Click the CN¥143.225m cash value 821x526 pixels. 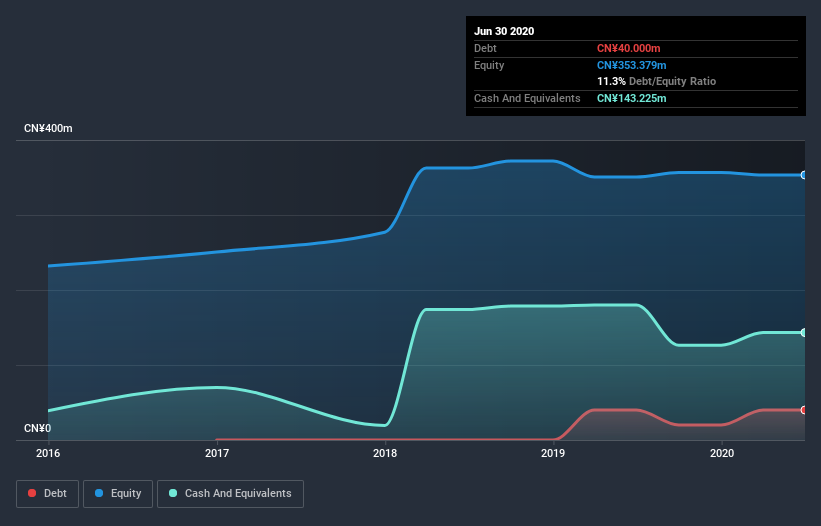point(631,98)
